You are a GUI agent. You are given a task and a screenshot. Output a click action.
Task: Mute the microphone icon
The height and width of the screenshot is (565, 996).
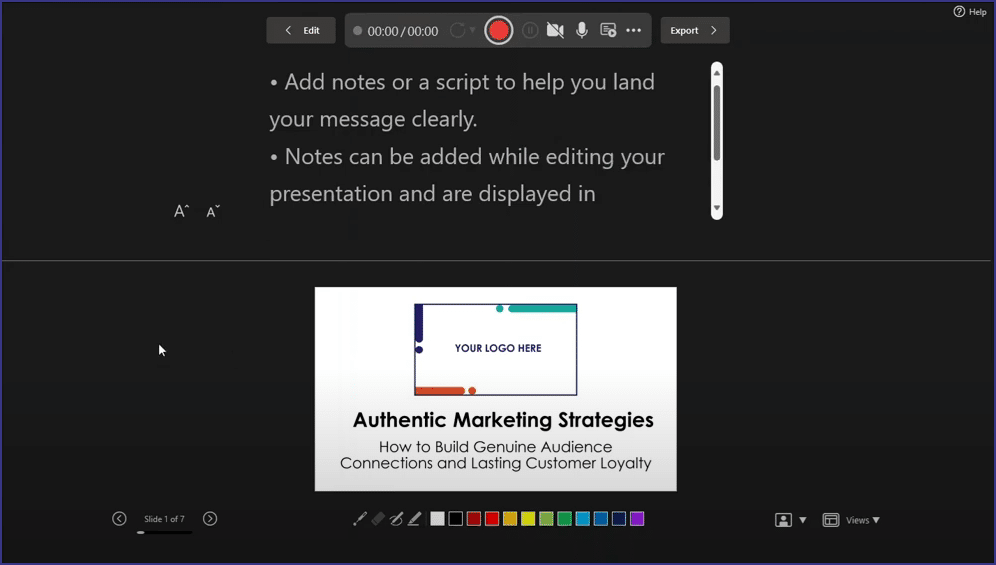coord(582,31)
